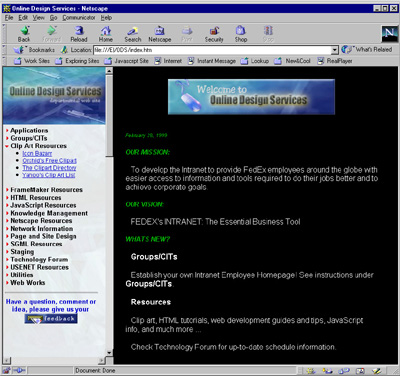The height and width of the screenshot is (376, 400).
Task: Open the Edit menu
Action: pos(23,18)
